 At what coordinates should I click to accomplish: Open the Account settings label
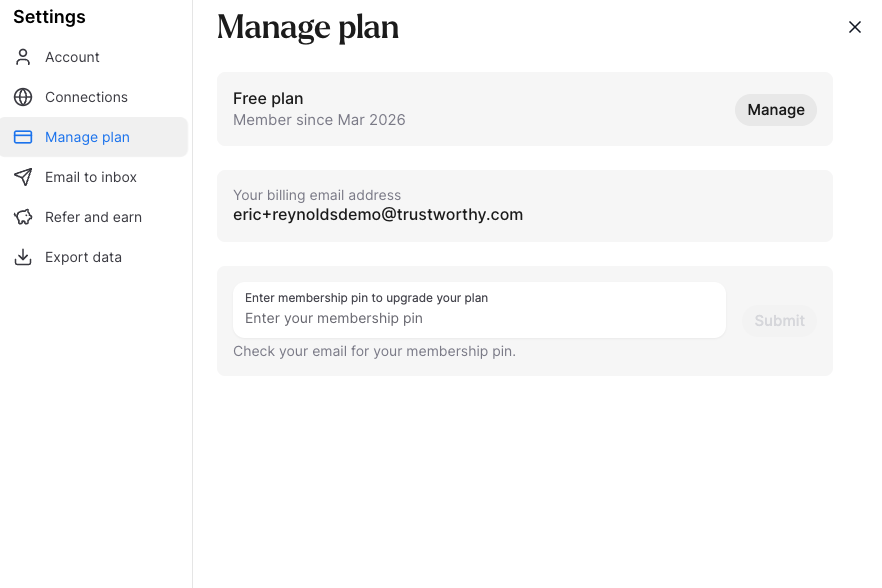click(72, 57)
